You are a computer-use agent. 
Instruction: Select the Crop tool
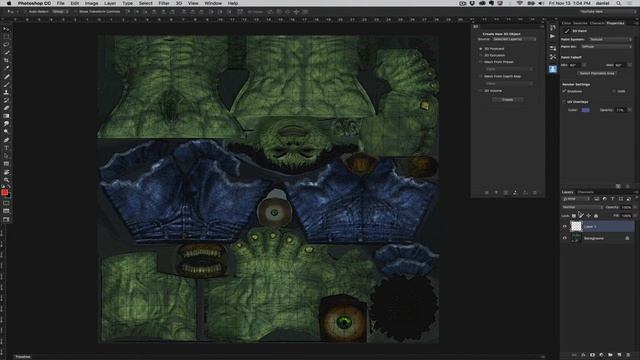[6, 60]
